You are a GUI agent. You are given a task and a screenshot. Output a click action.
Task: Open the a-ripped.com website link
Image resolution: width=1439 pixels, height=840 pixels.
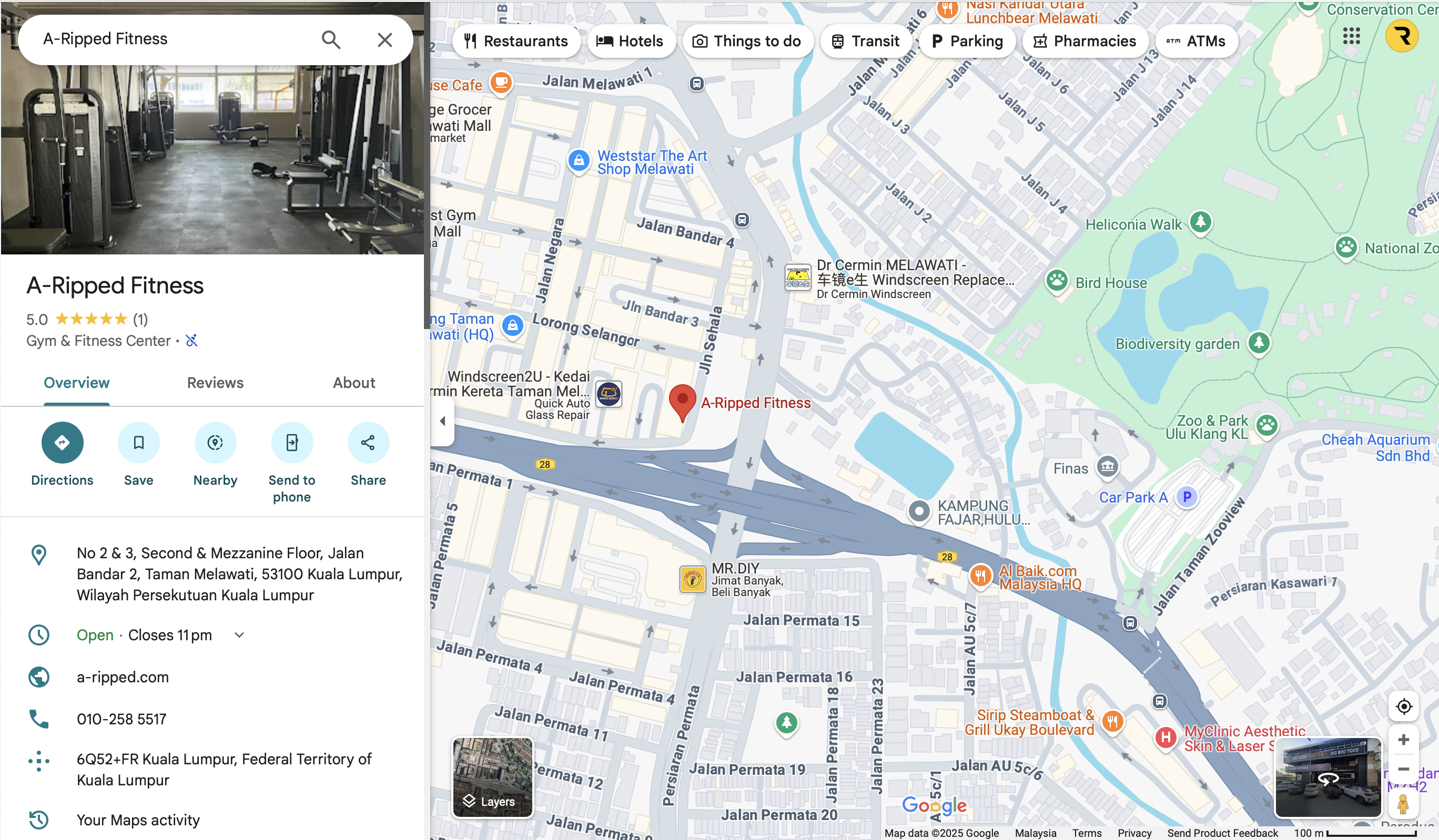[x=123, y=677]
